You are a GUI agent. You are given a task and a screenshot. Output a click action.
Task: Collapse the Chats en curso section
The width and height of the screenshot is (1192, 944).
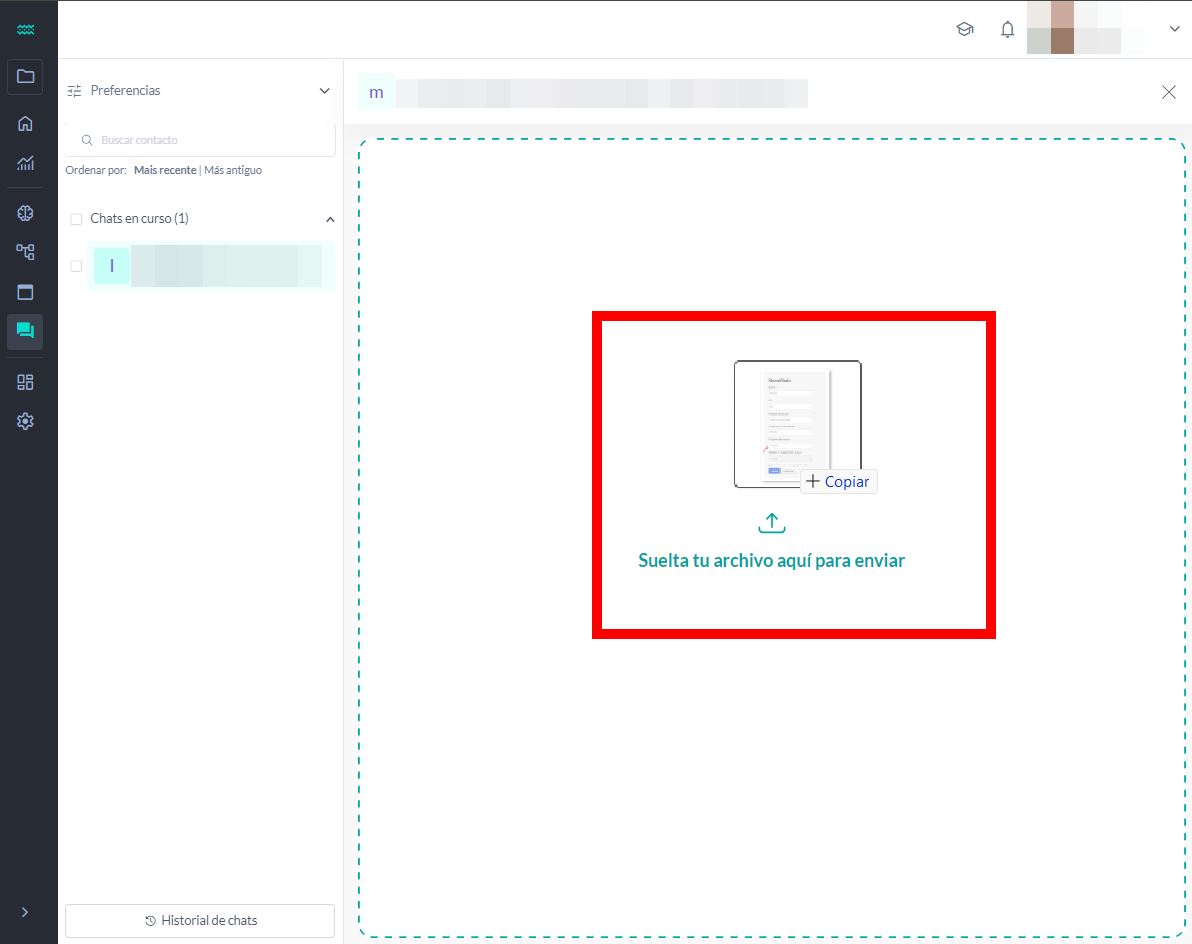[x=330, y=219]
